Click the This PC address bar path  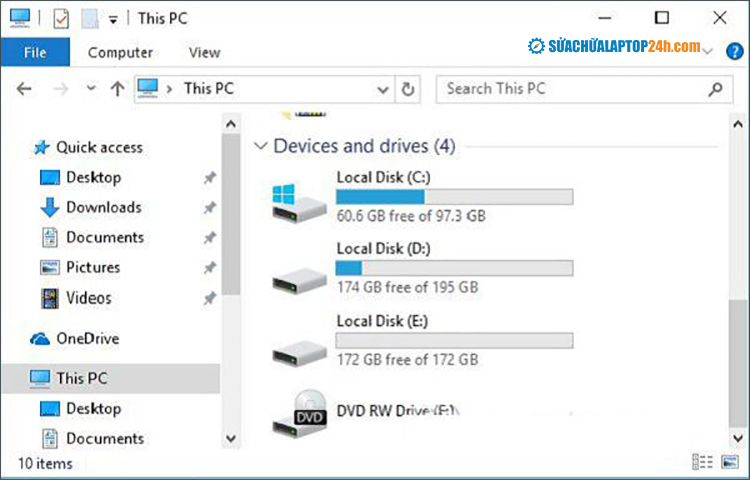209,88
